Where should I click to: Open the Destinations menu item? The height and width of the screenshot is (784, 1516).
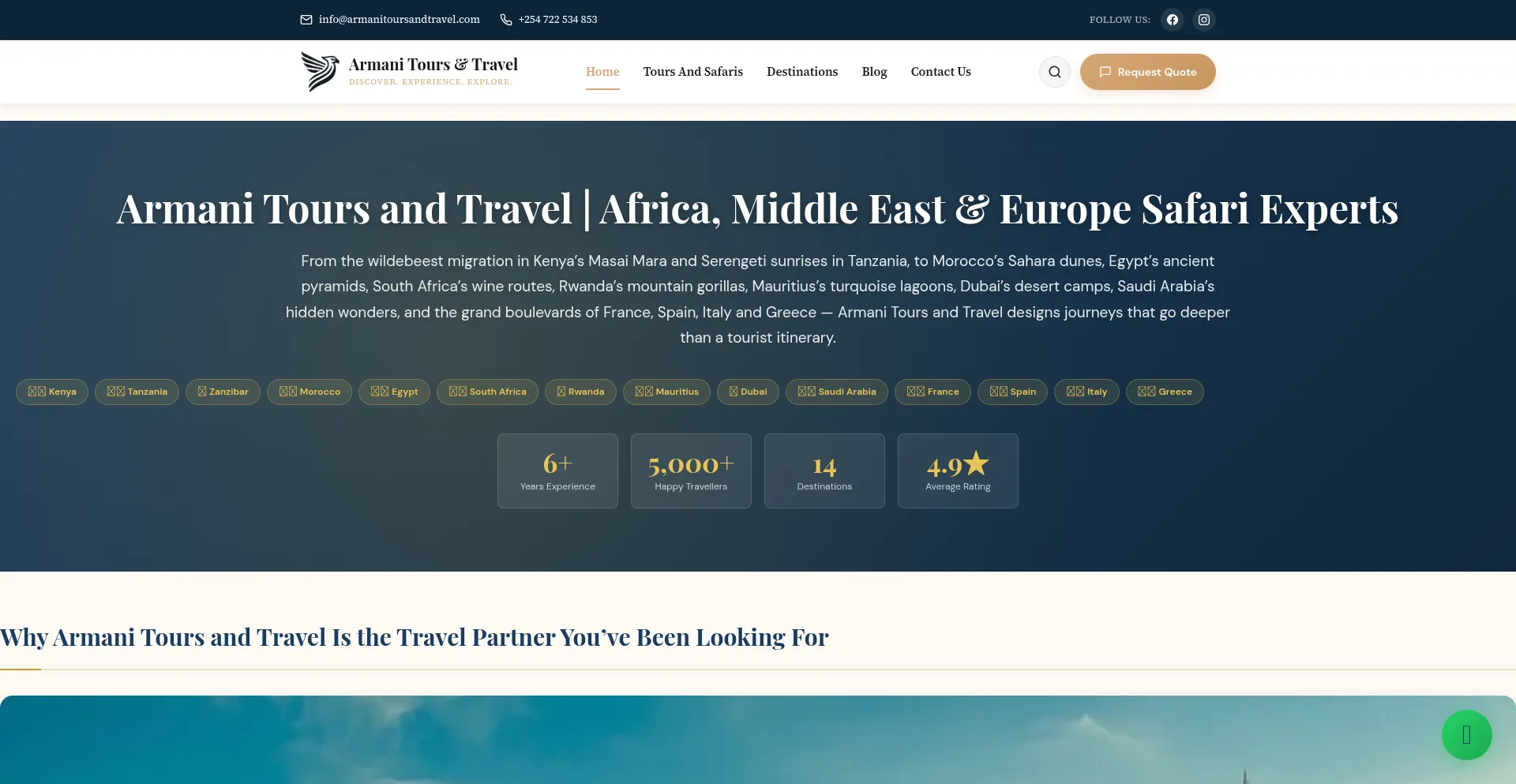tap(802, 72)
